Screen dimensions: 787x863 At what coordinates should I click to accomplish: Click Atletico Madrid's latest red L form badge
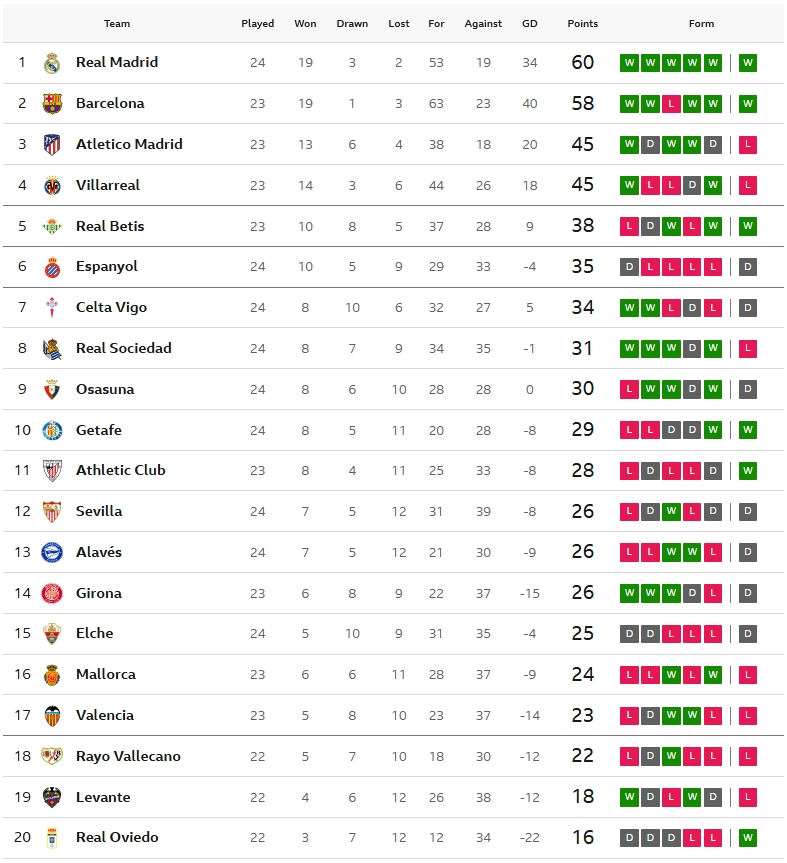(x=748, y=145)
